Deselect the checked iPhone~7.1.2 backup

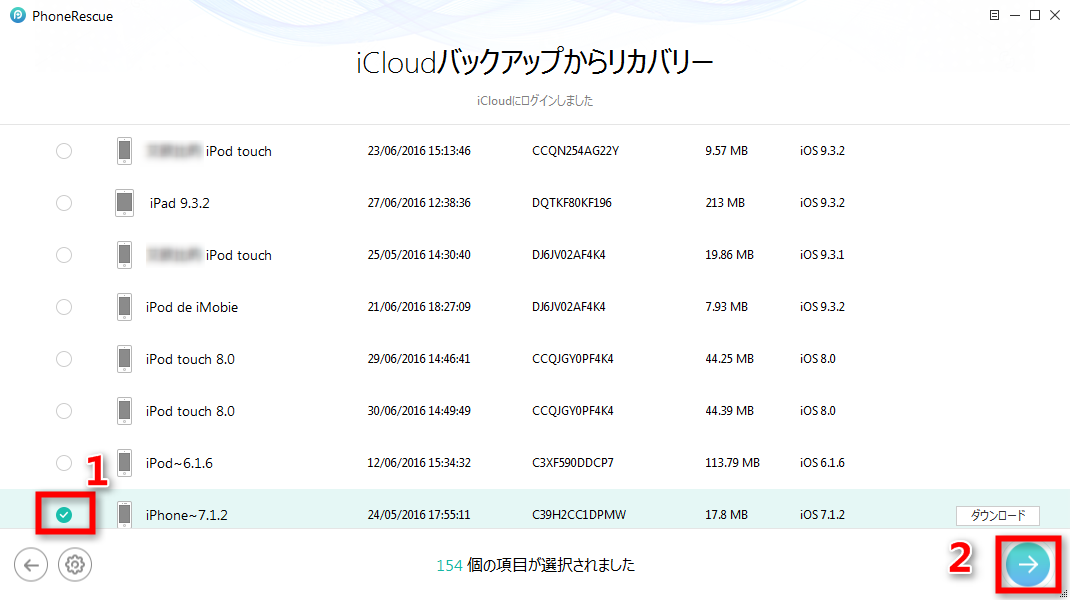click(63, 515)
